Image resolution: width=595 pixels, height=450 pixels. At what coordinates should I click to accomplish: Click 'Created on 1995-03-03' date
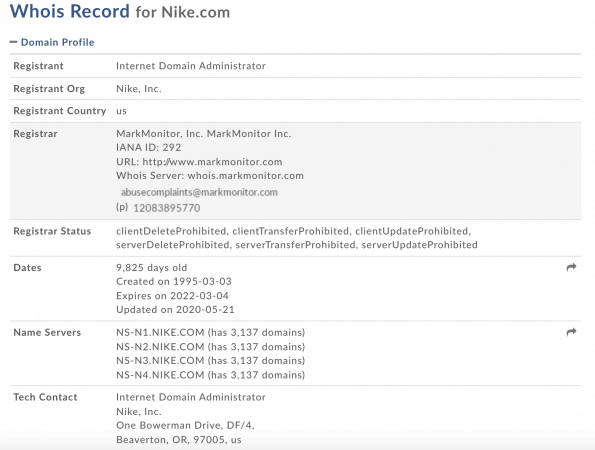click(174, 281)
